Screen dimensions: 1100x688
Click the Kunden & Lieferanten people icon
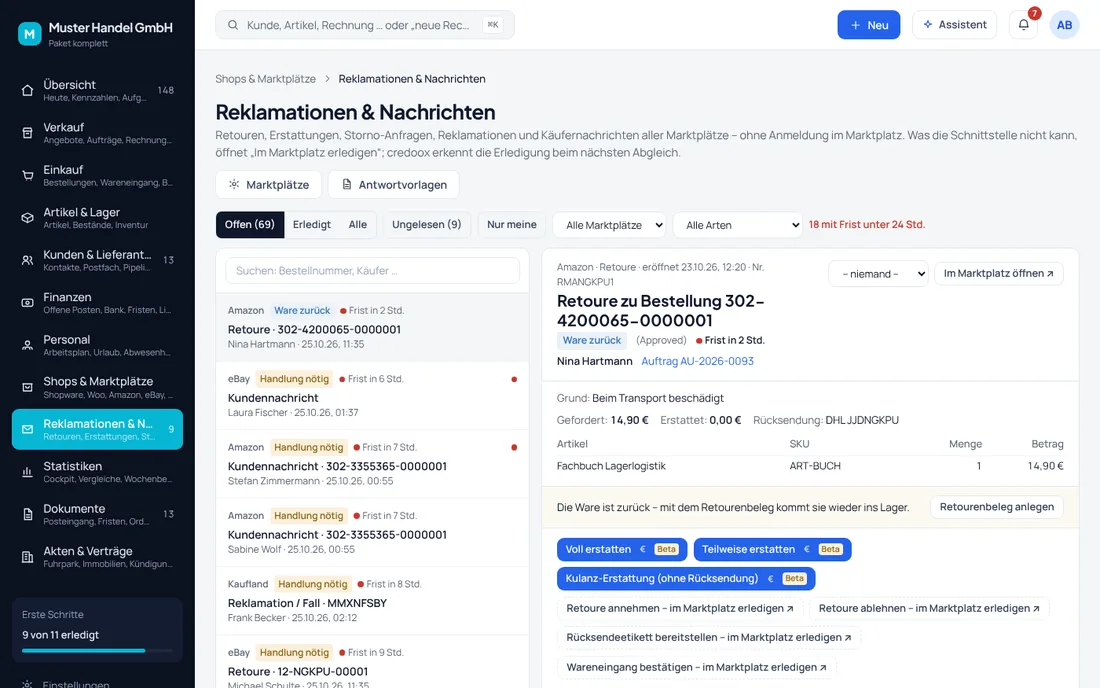tap(27, 260)
